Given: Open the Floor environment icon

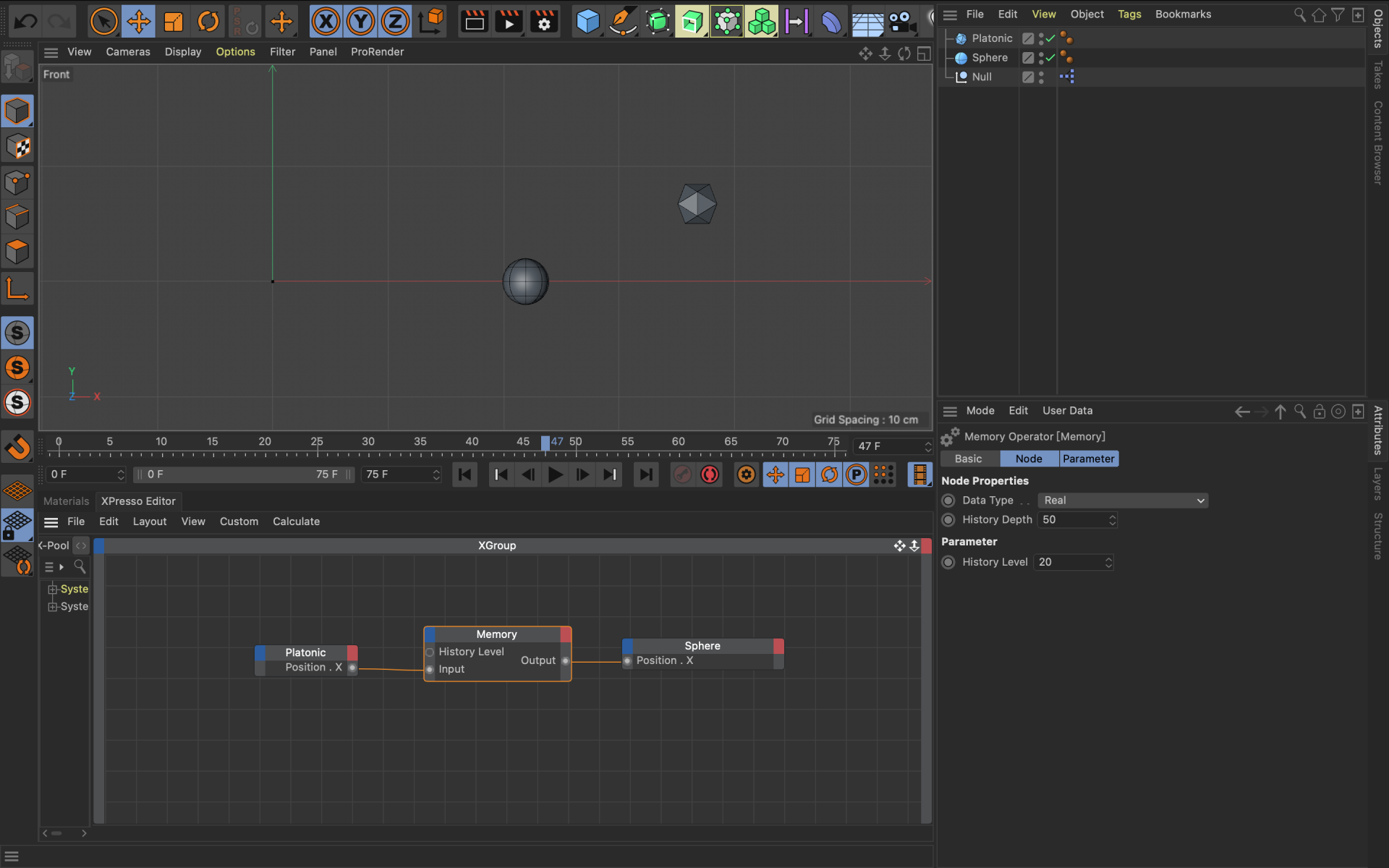Looking at the screenshot, I should [867, 22].
